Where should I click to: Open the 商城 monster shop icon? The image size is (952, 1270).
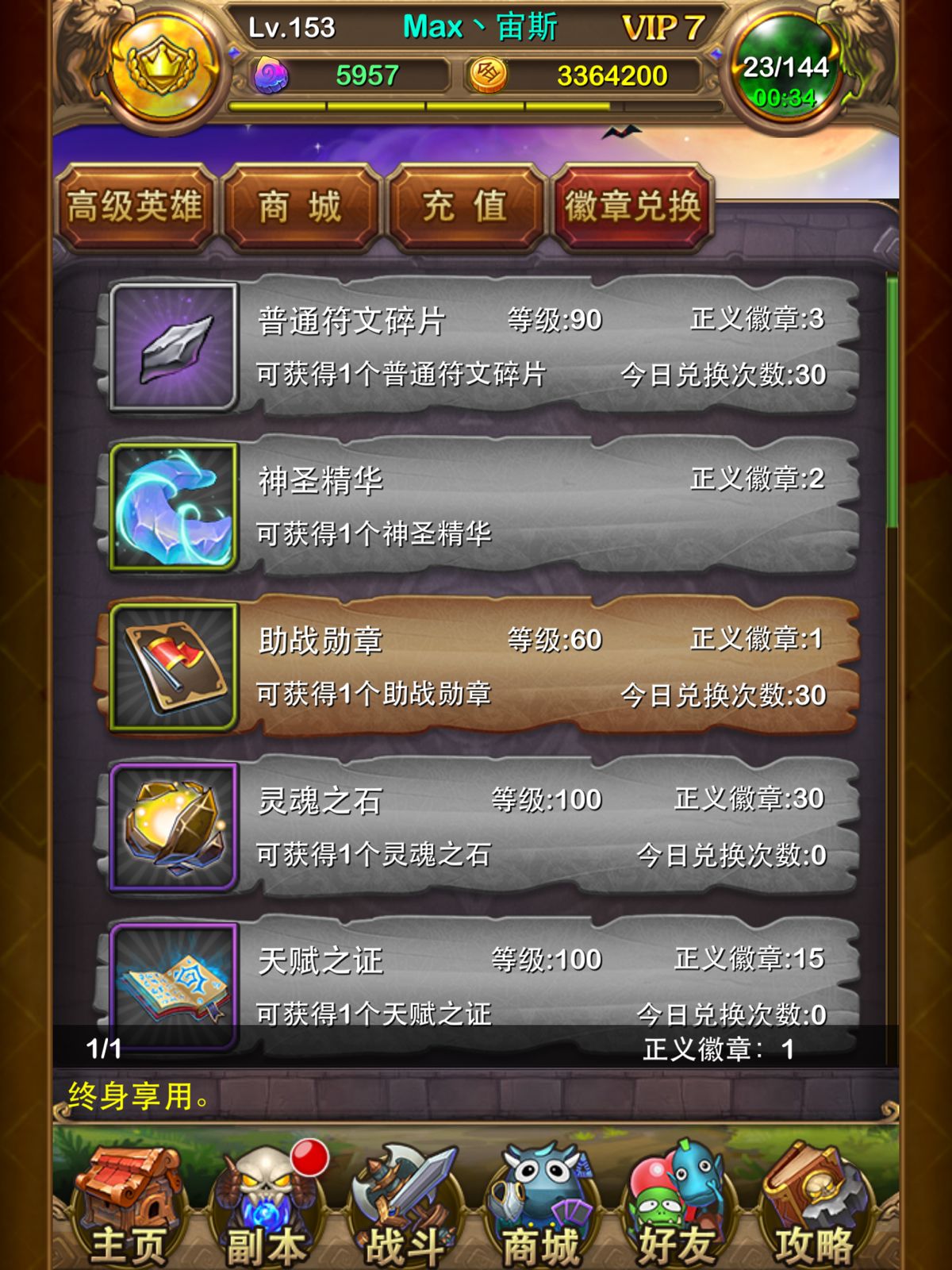542,1203
